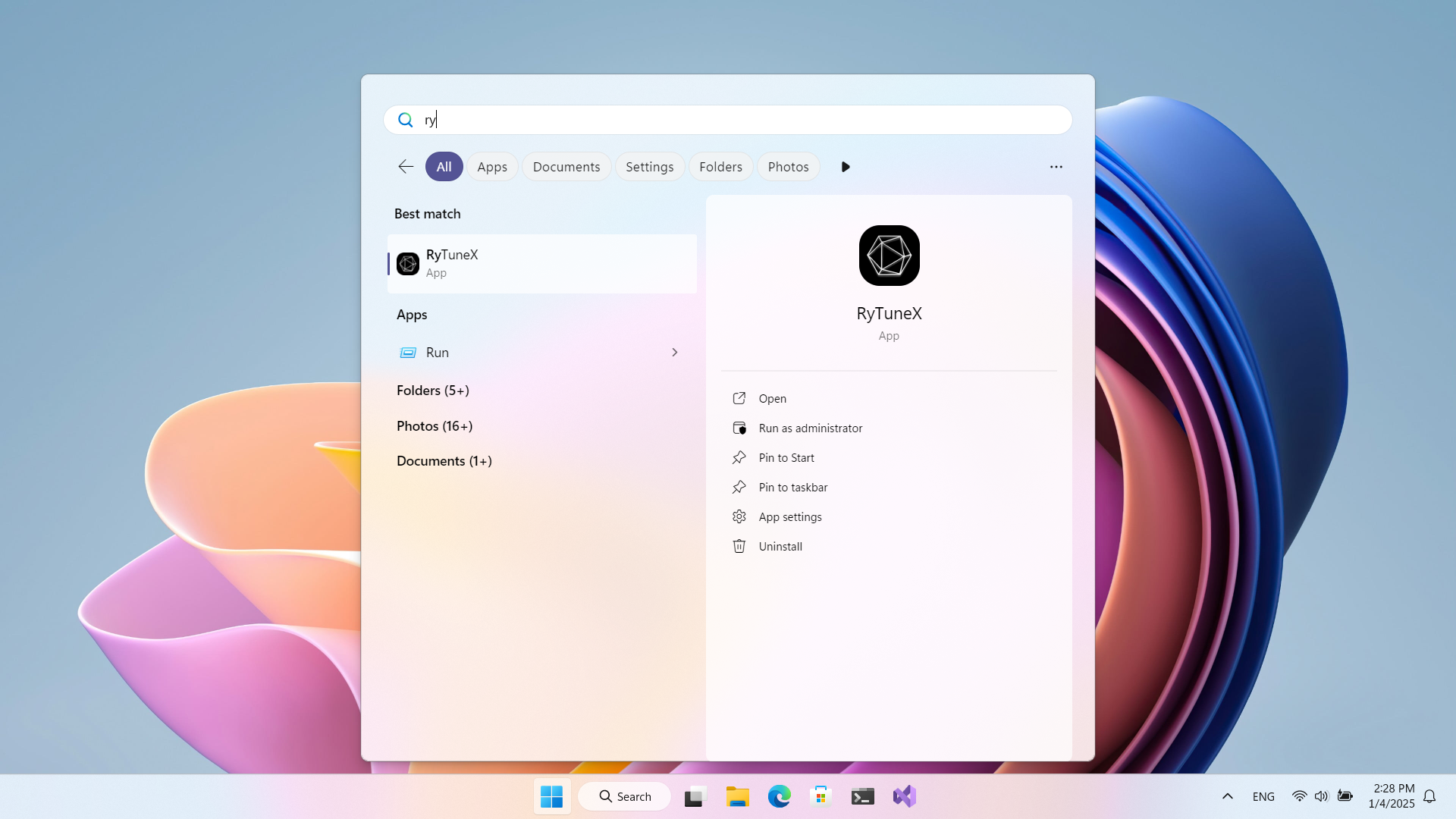Viewport: 1456px width, 819px height.
Task: Open the clock showing 2:28 PM
Action: point(1392,796)
